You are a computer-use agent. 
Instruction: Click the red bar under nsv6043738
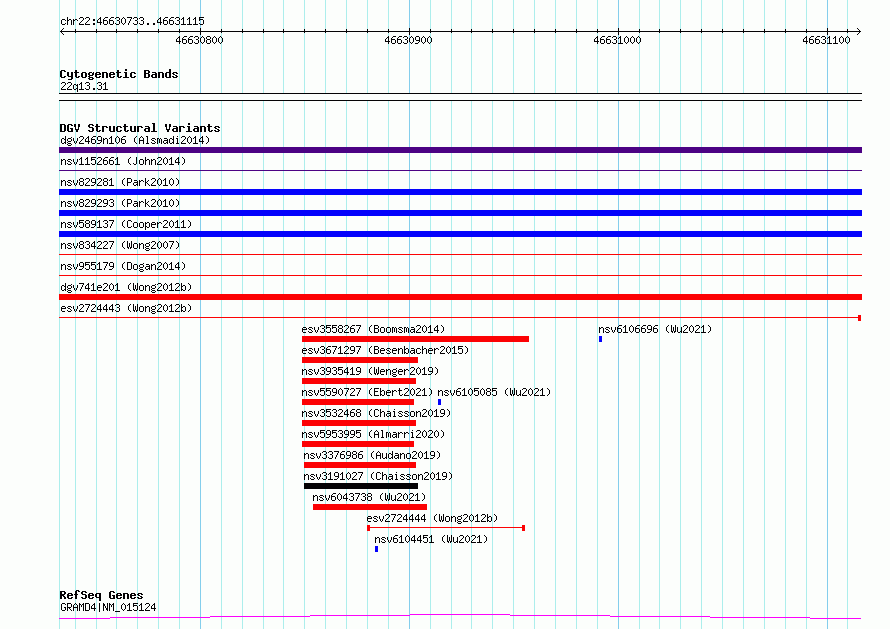pos(370,507)
